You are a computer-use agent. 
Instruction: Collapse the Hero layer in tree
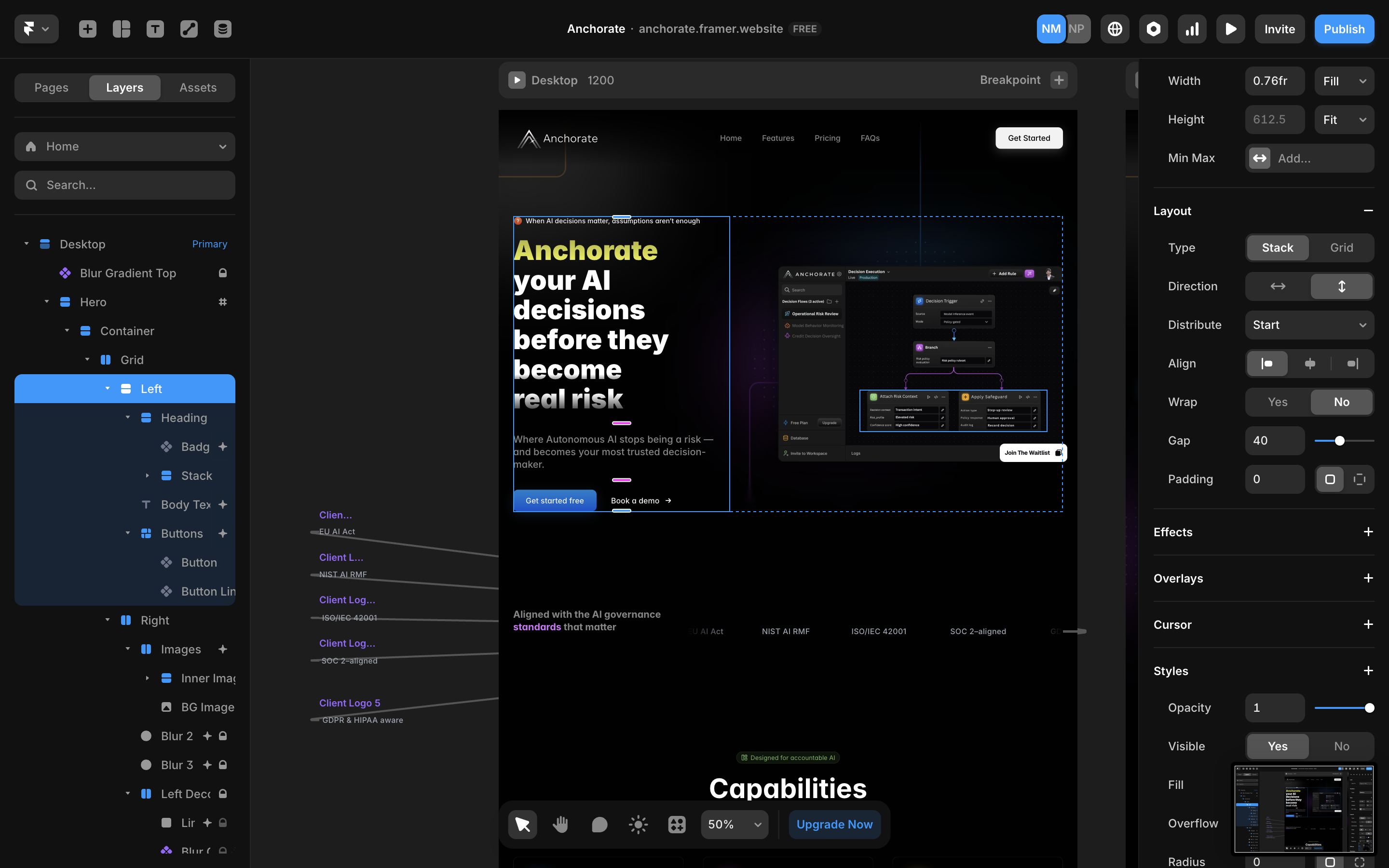46,302
